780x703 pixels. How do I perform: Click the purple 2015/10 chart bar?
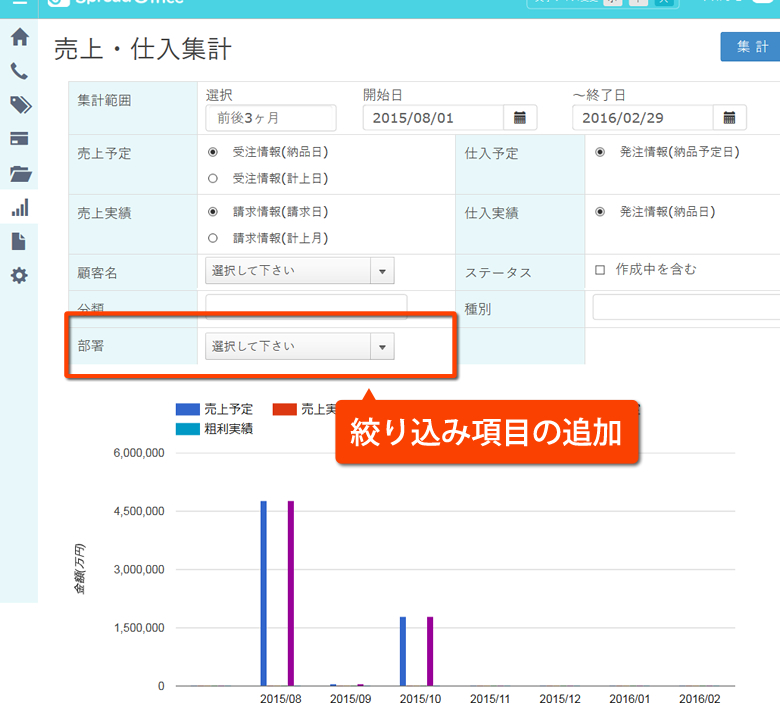430,651
